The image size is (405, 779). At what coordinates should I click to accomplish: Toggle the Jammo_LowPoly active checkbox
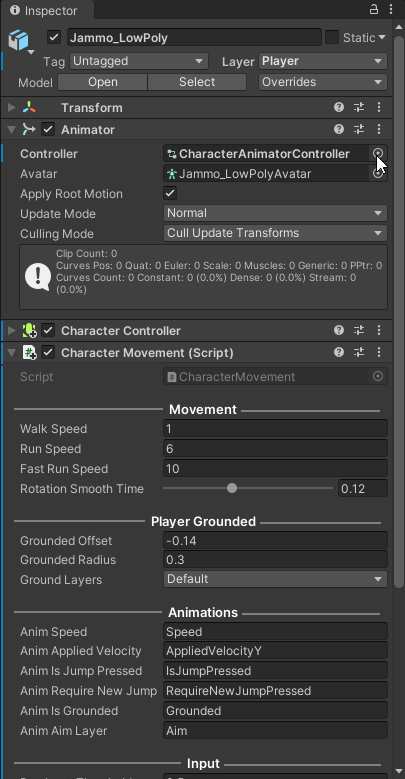(x=54, y=37)
